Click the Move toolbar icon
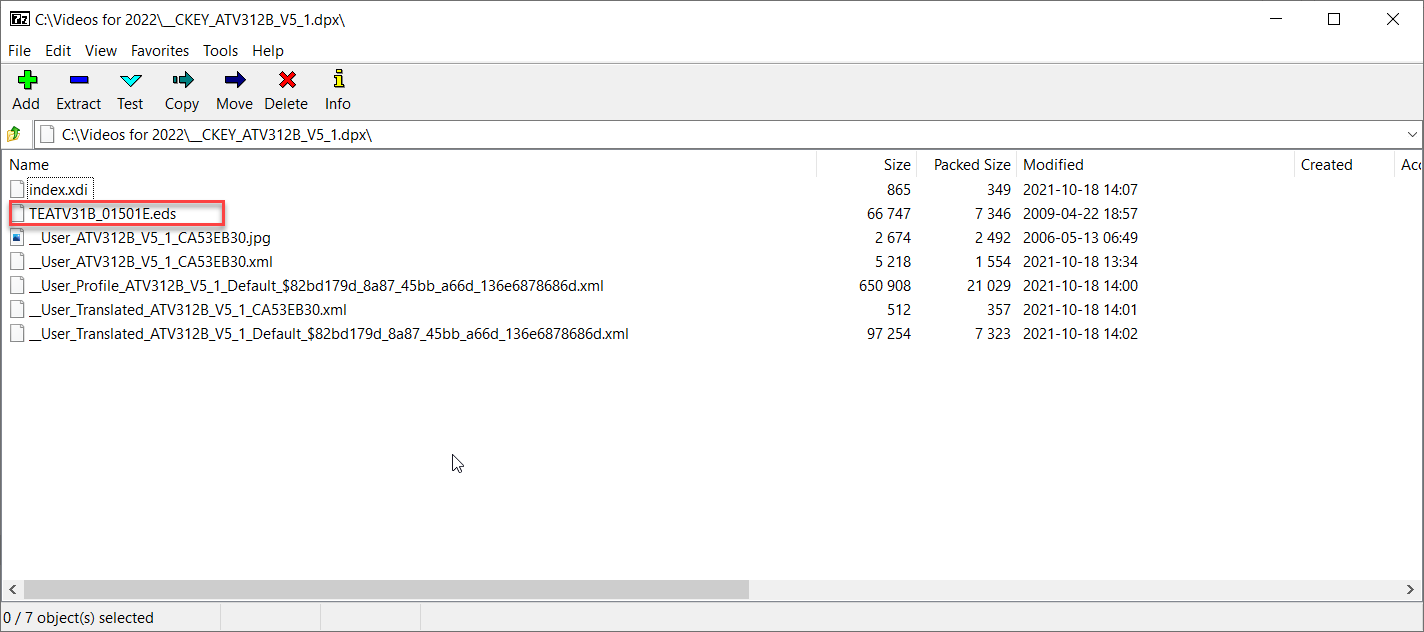The width and height of the screenshot is (1424, 632). (x=235, y=80)
